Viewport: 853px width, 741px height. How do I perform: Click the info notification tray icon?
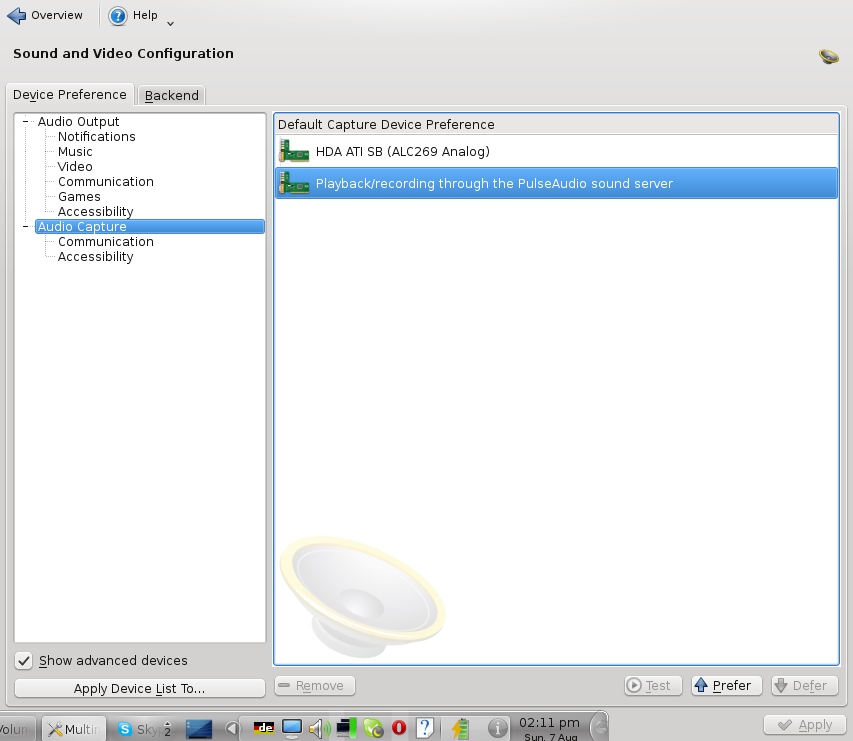495,729
